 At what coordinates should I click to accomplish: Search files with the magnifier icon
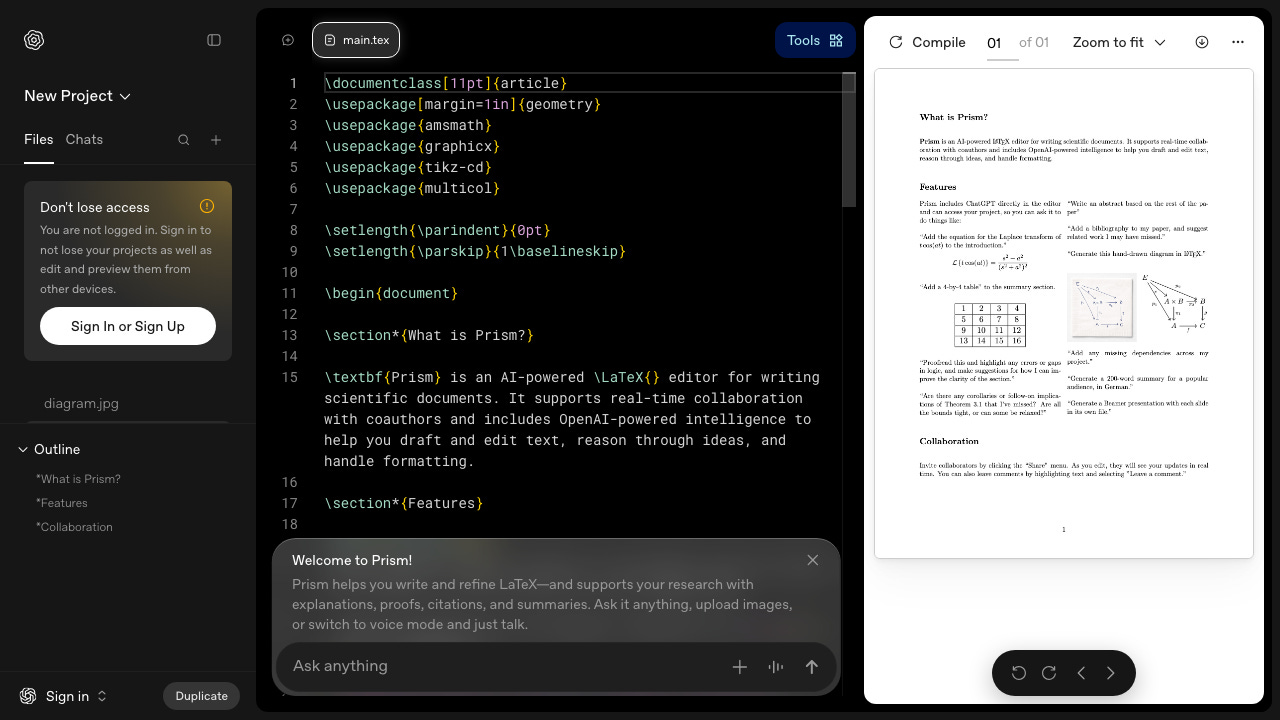(x=184, y=140)
